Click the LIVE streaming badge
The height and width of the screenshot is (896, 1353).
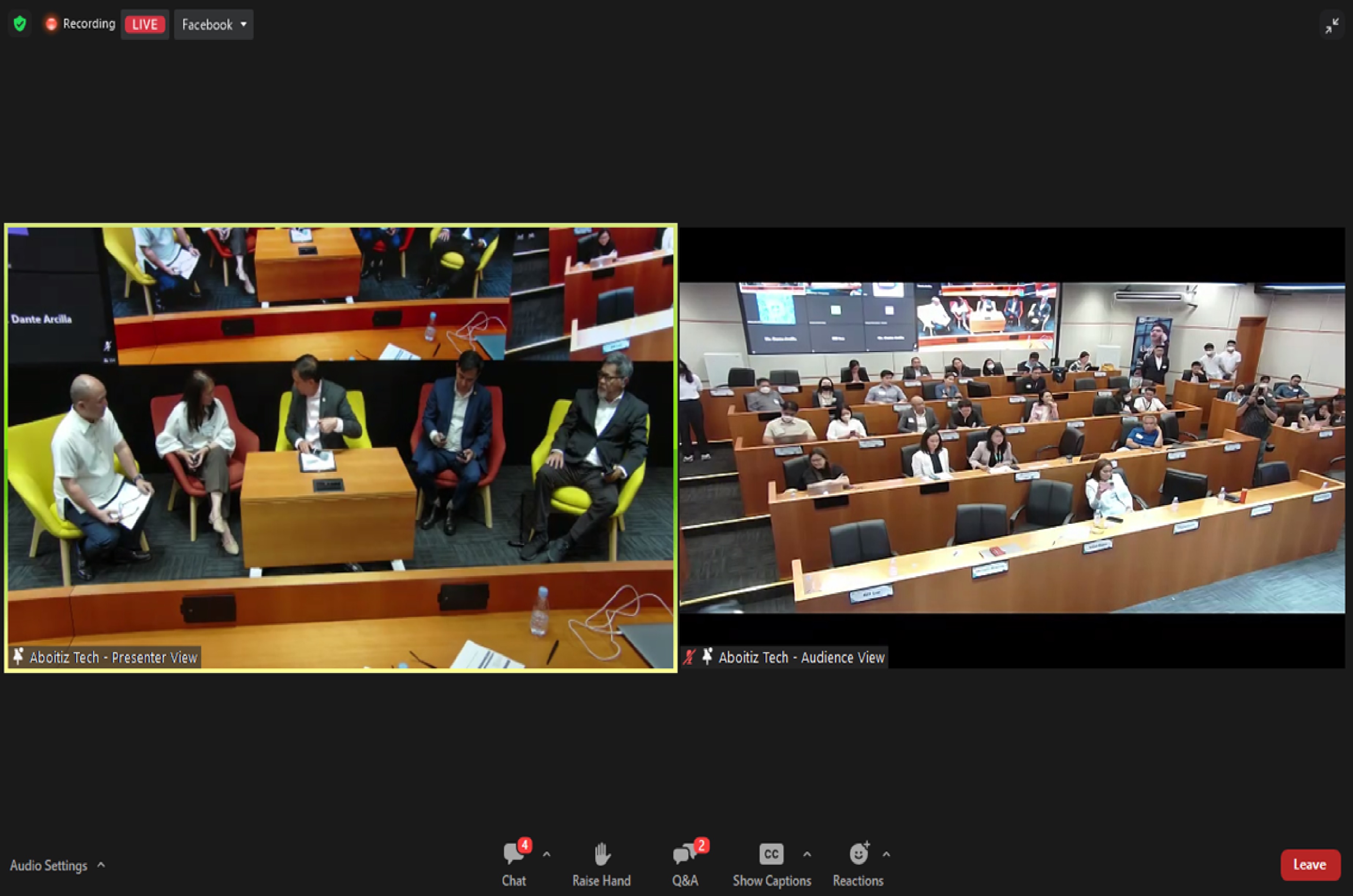(145, 25)
